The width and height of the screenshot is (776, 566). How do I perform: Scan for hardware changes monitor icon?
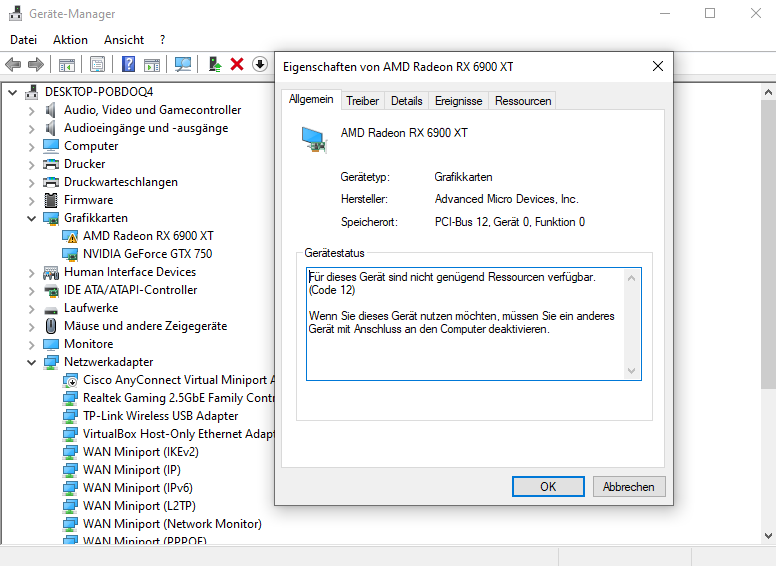click(183, 64)
